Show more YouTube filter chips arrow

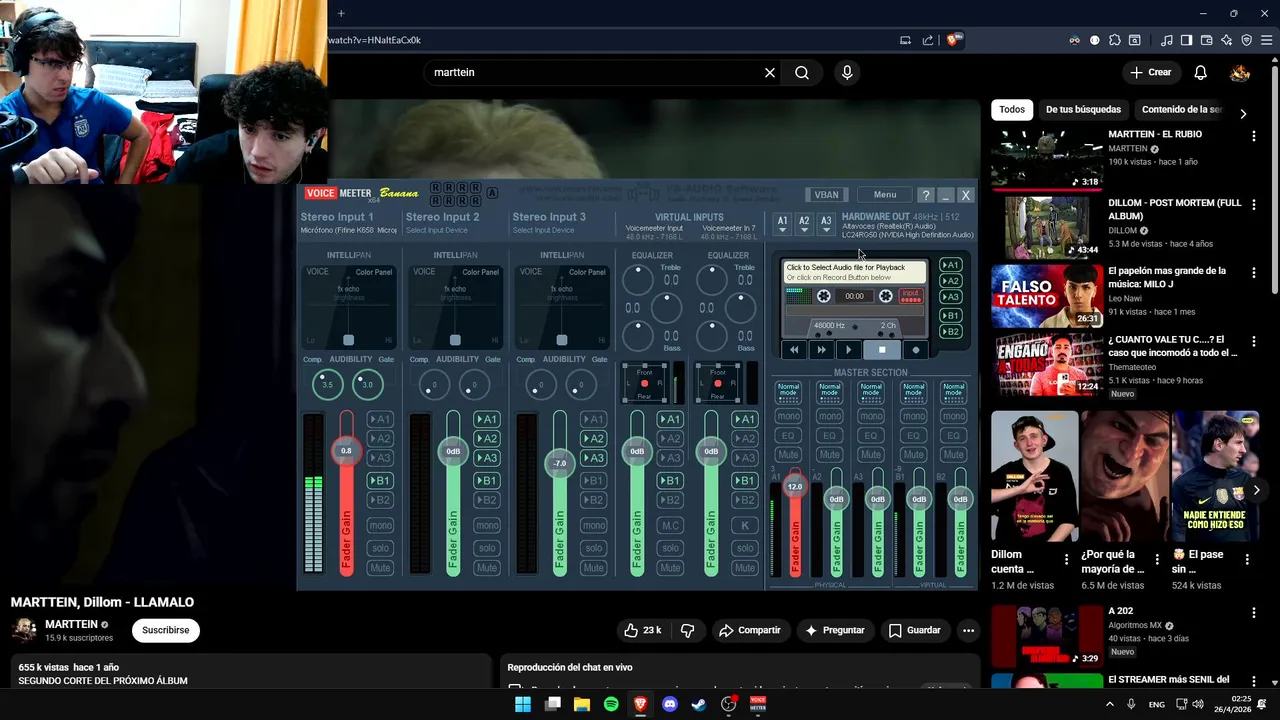click(x=1243, y=114)
